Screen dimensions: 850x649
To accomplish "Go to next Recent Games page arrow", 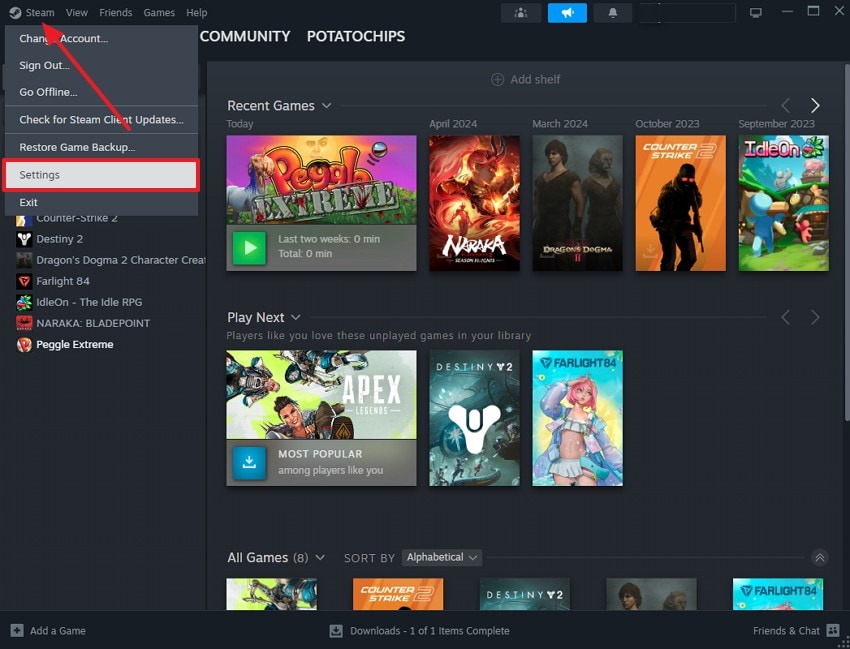I will click(815, 105).
